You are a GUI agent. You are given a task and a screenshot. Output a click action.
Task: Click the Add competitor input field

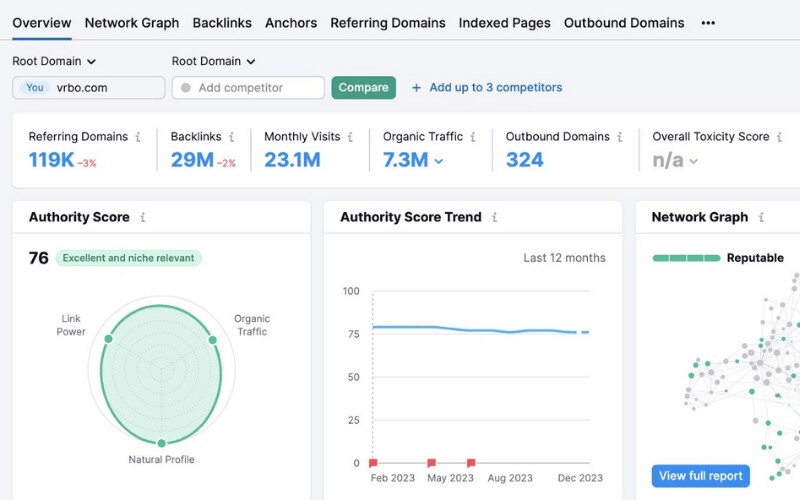pos(248,88)
